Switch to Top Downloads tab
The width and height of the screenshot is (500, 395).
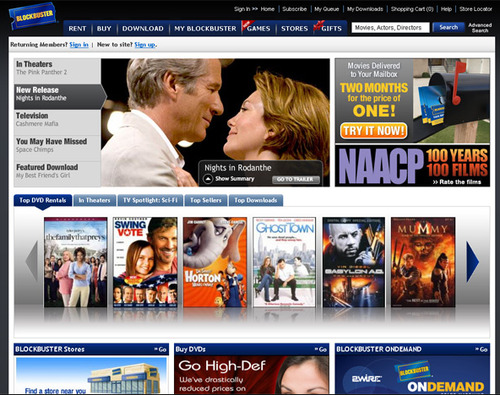256,200
